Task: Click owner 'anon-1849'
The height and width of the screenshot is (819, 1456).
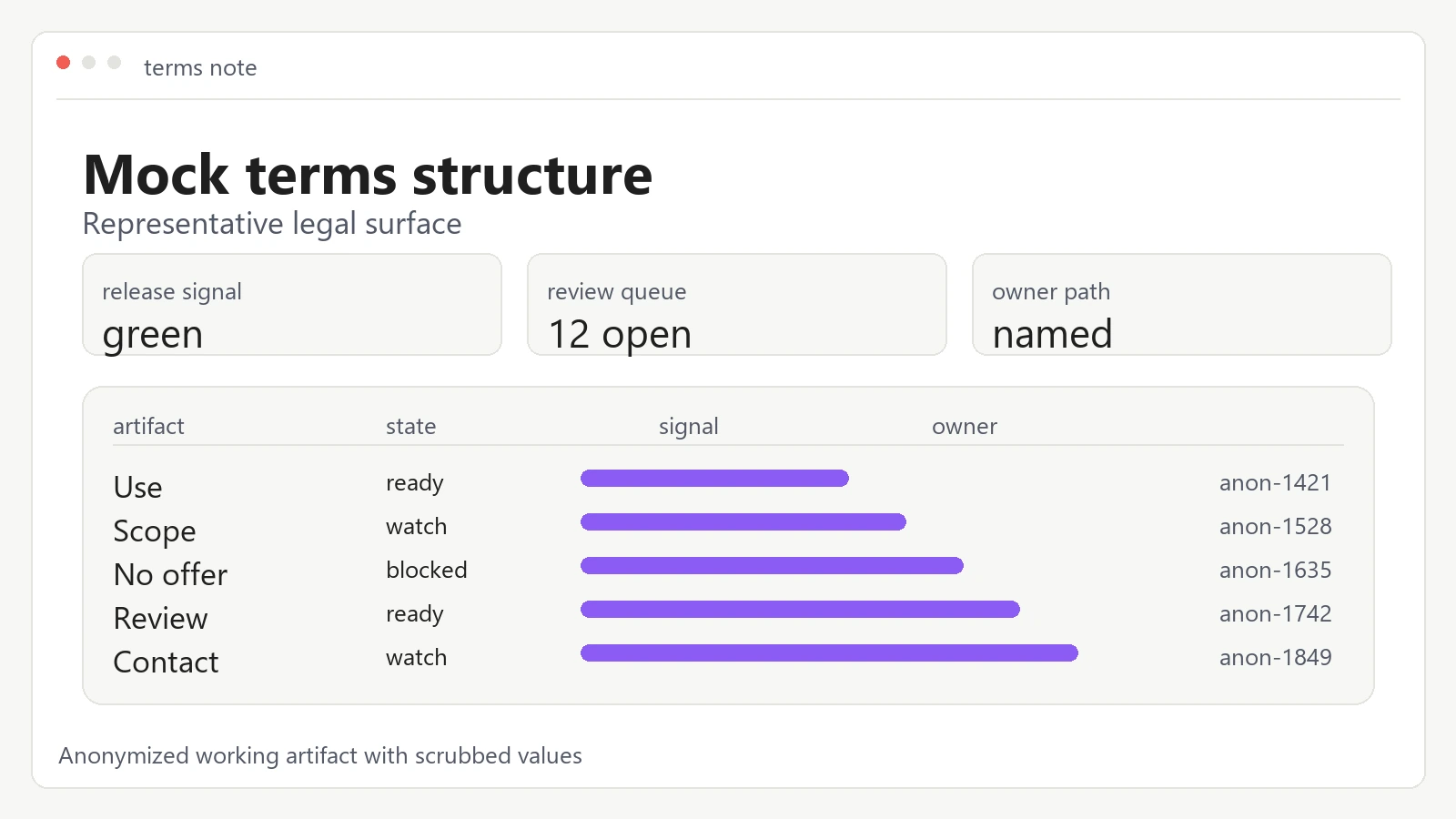Action: pyautogui.click(x=1275, y=657)
